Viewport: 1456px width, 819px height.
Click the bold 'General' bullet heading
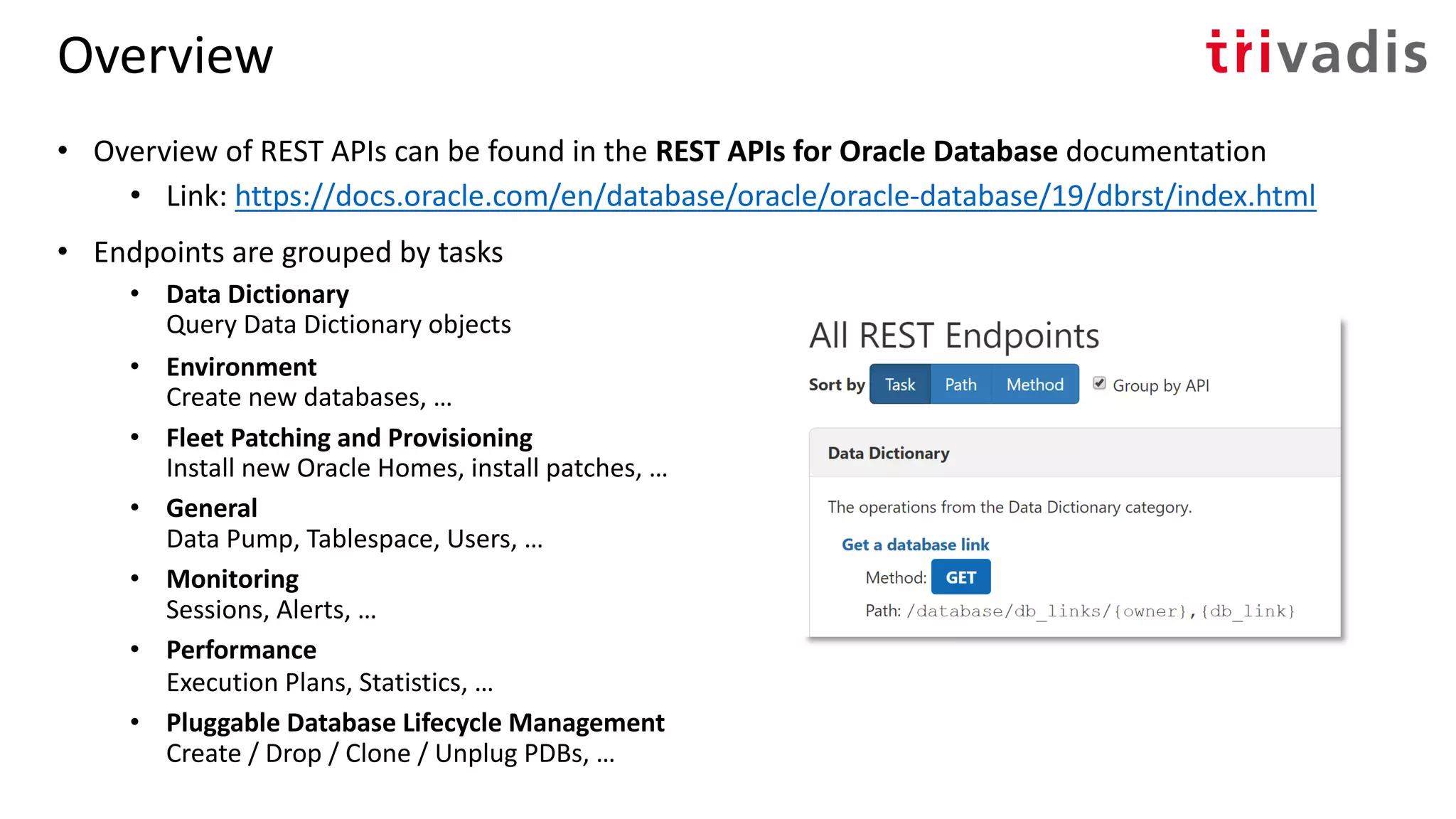(x=212, y=508)
